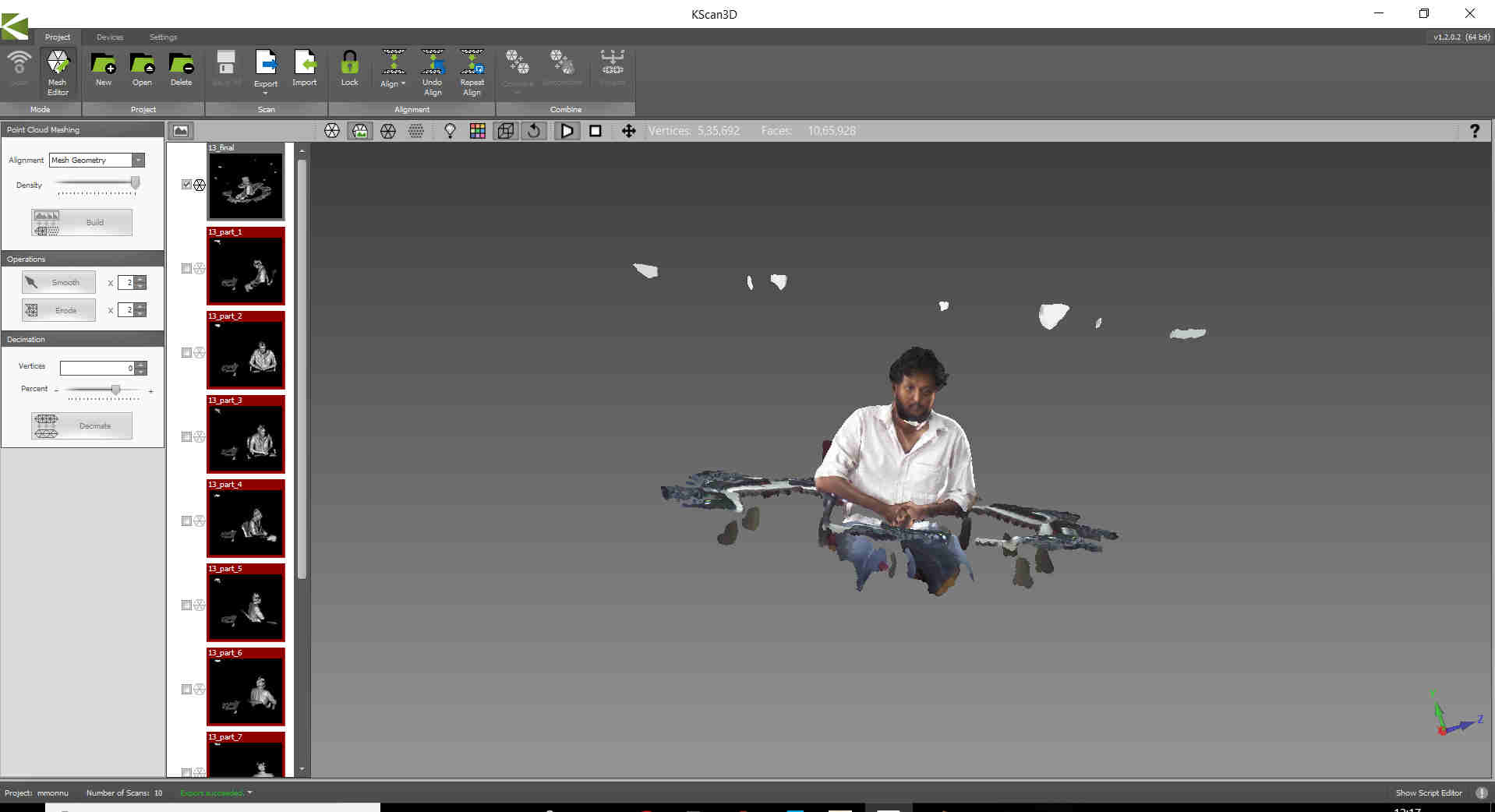Click the info icon beside Show Script Editor

pos(1482,793)
